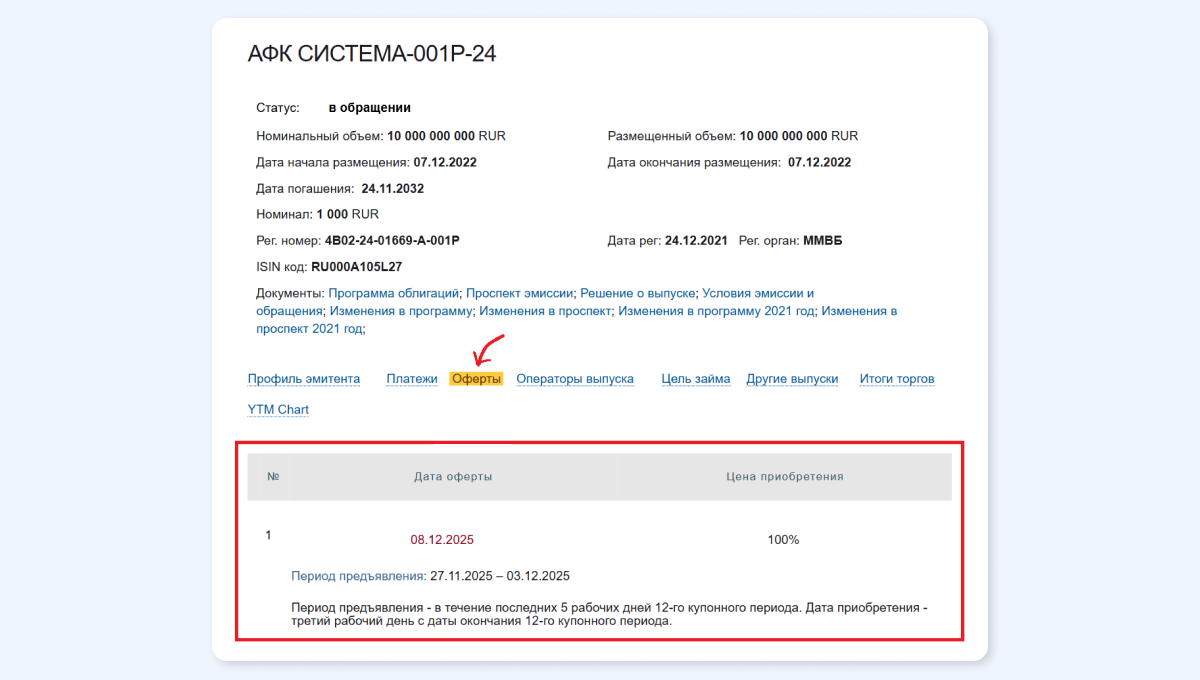This screenshot has height=680, width=1200.
Task: Click the Рег. орган value ММВБ
Action: coord(823,241)
